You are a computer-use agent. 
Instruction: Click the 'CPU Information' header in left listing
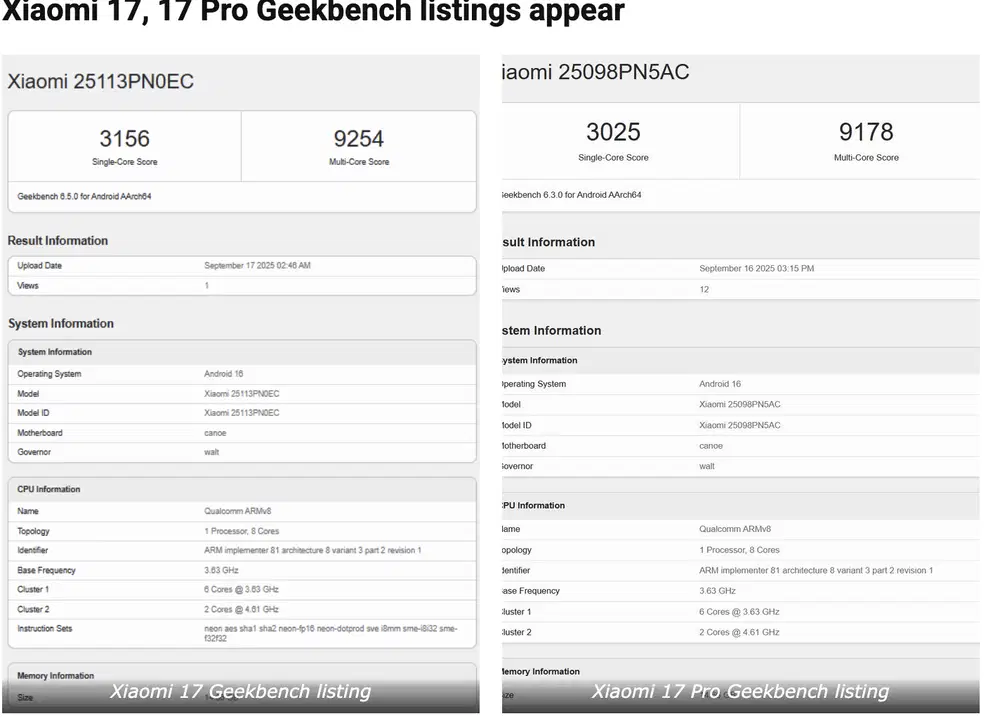pos(49,489)
